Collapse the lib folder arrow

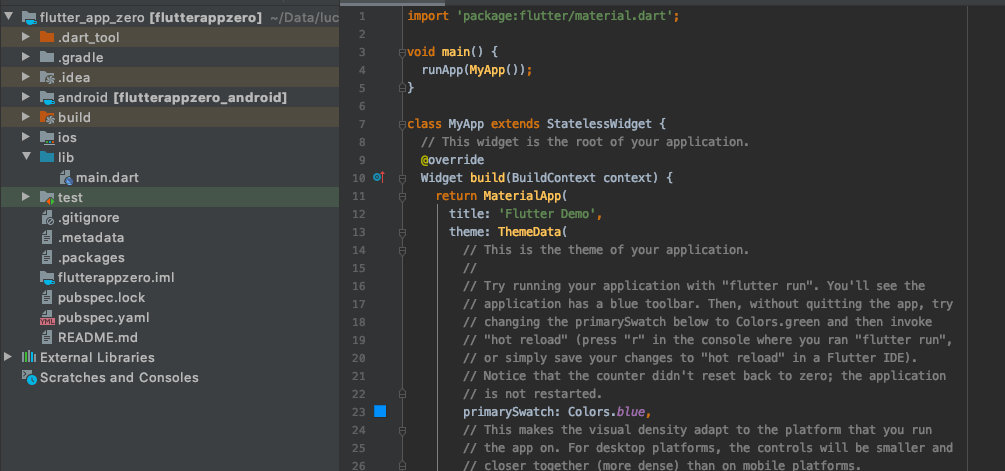(26, 157)
